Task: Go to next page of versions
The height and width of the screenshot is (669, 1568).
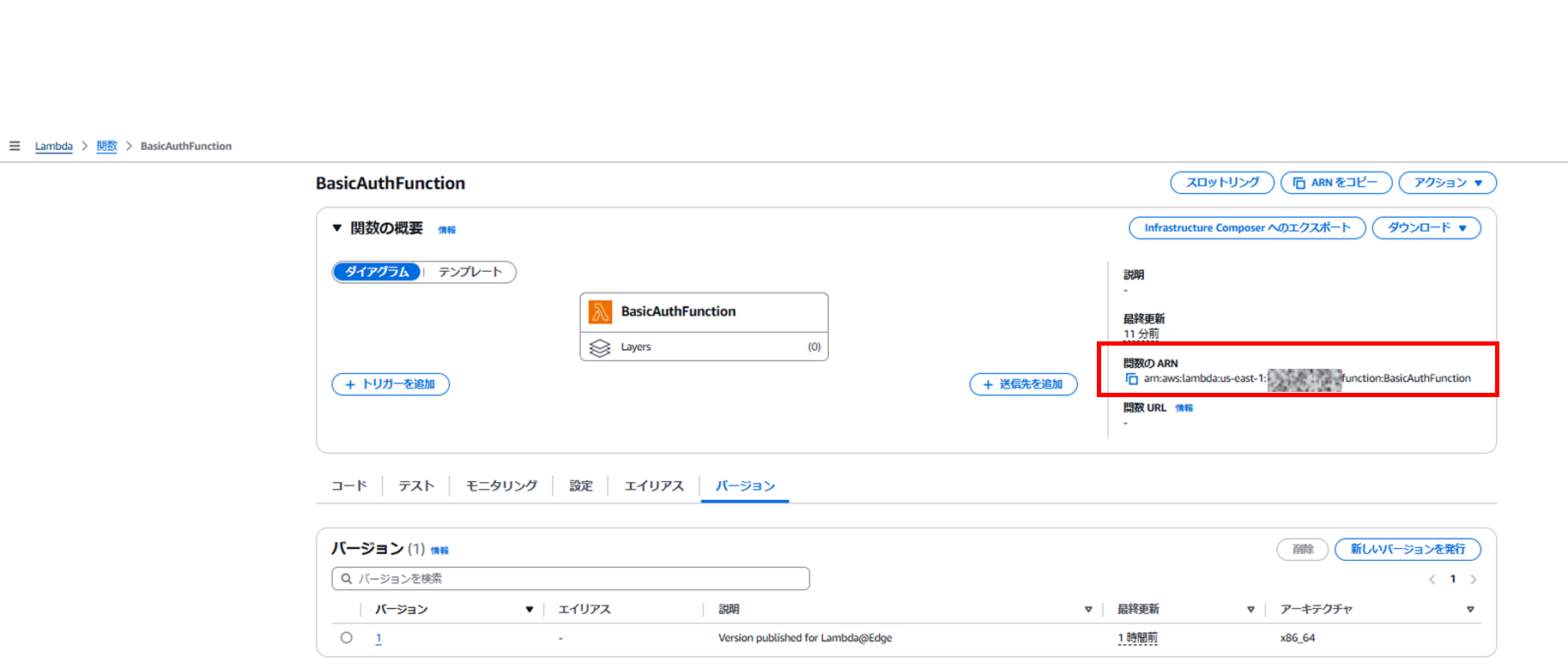Action: pyautogui.click(x=1474, y=580)
